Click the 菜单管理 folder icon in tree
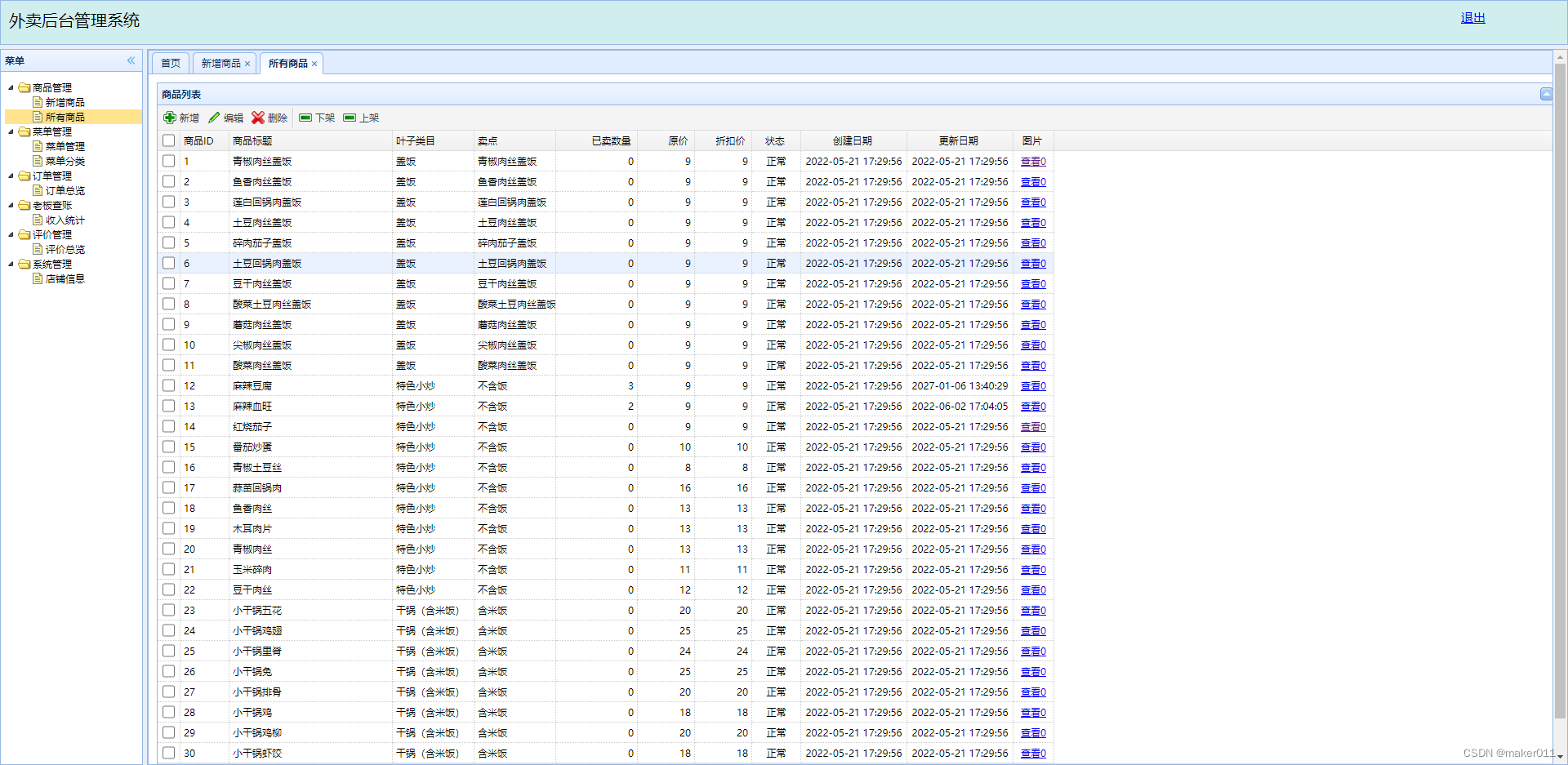This screenshot has height=765, width=1568. [24, 131]
